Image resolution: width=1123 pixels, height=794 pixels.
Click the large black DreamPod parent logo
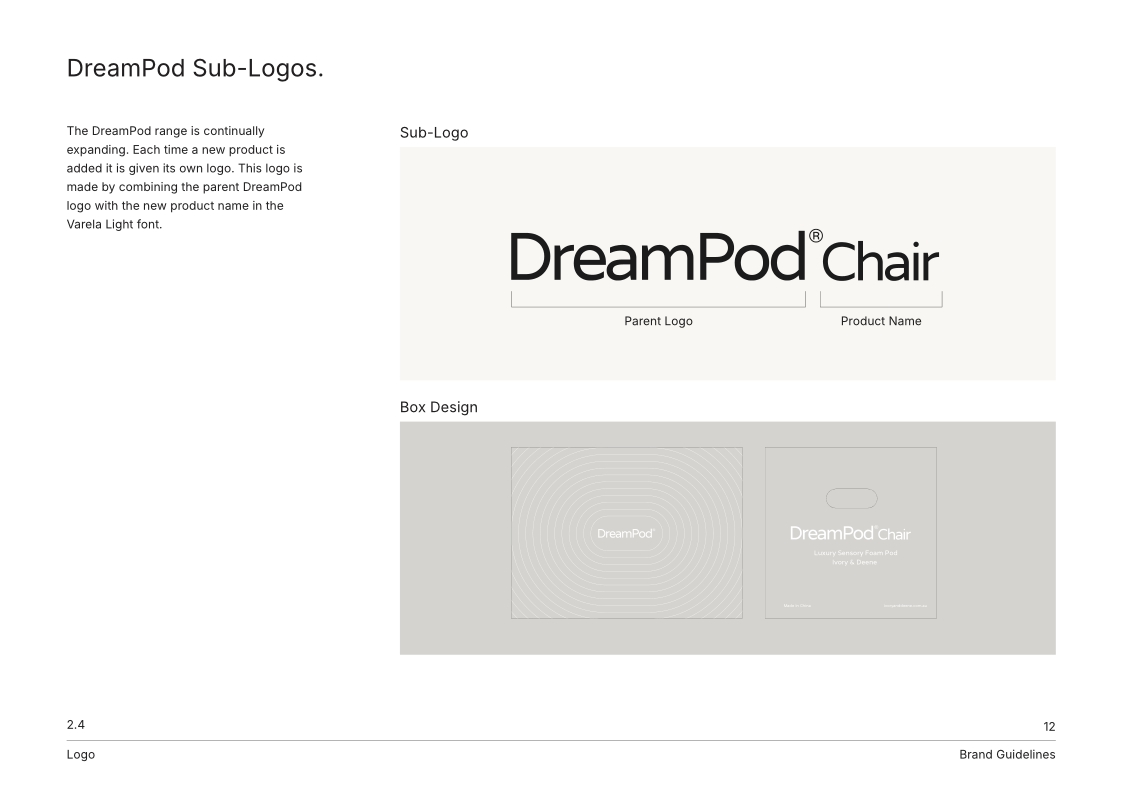click(x=657, y=256)
